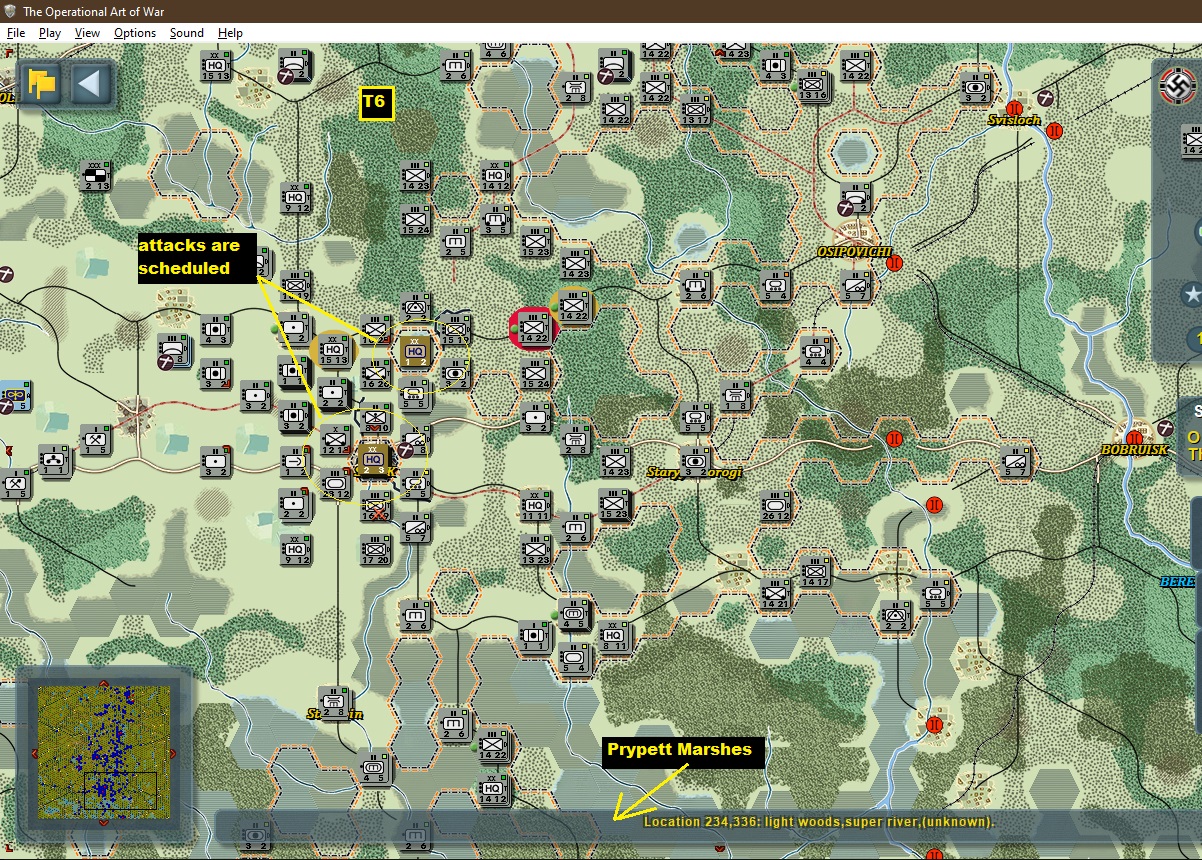
Task: Select the artillery unit west of Bobruisk
Action: 1016,462
